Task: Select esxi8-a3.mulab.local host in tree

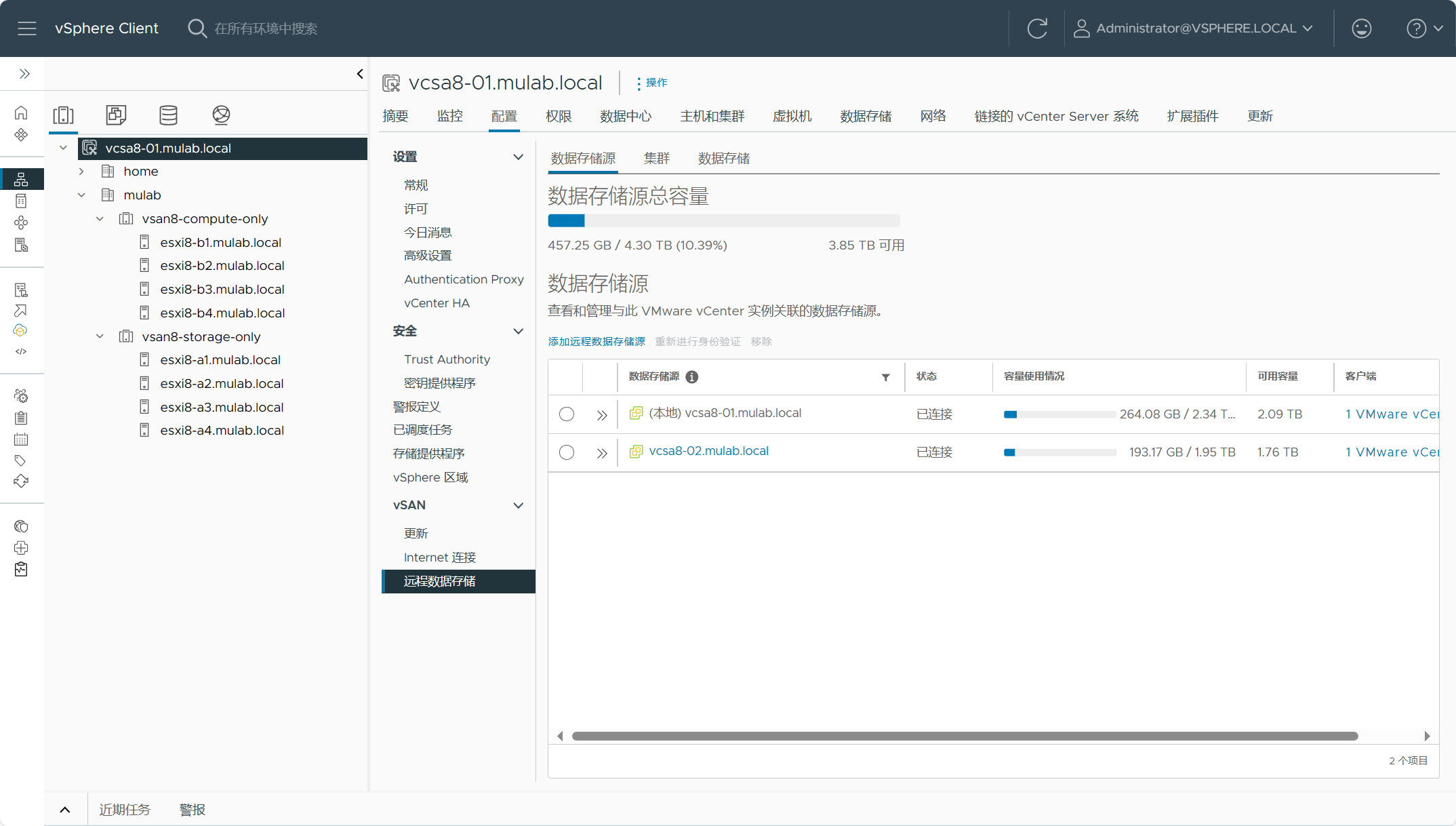Action: [222, 408]
